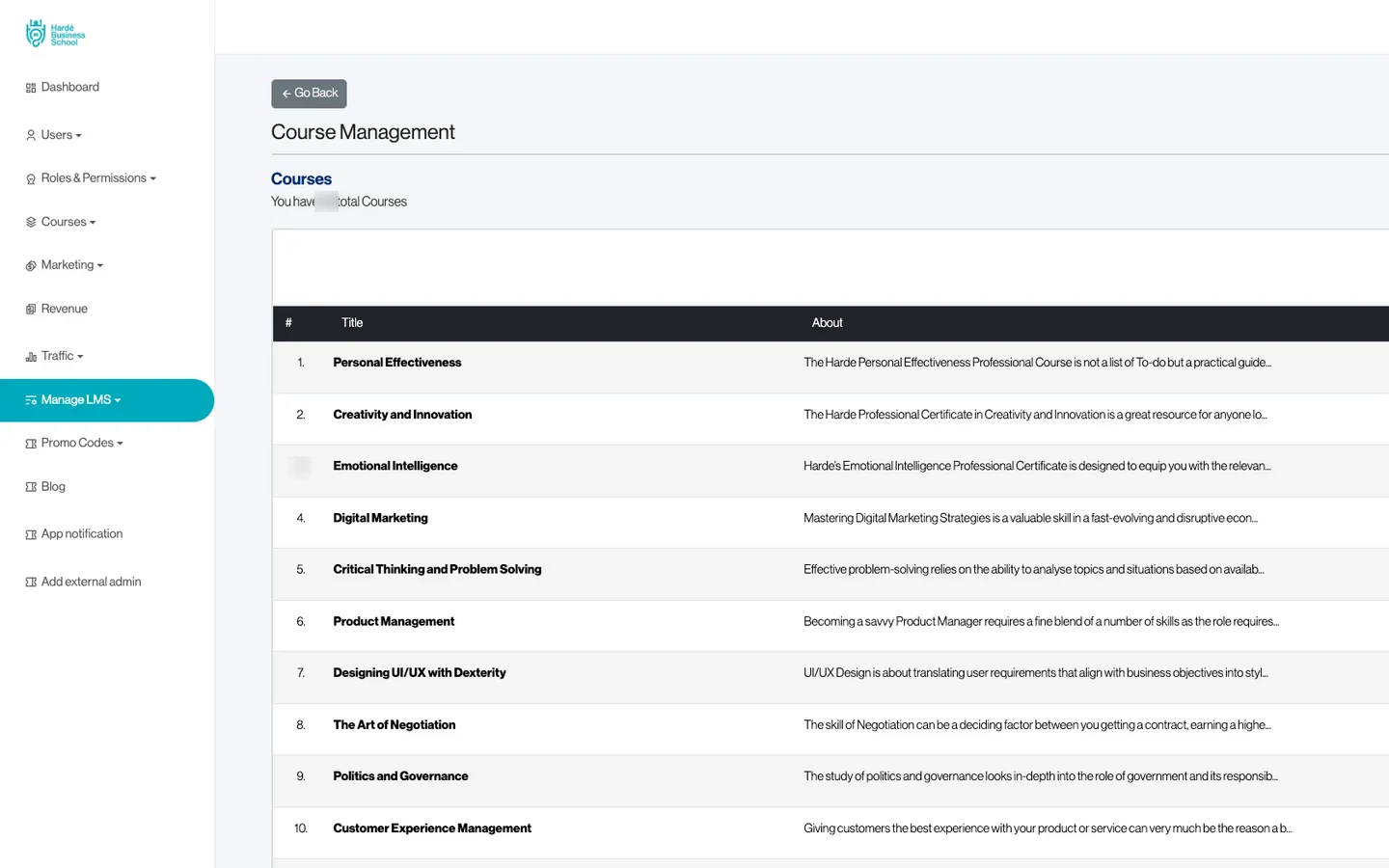Image resolution: width=1389 pixels, height=868 pixels.
Task: Expand the Marketing dropdown arrow
Action: click(x=100, y=266)
